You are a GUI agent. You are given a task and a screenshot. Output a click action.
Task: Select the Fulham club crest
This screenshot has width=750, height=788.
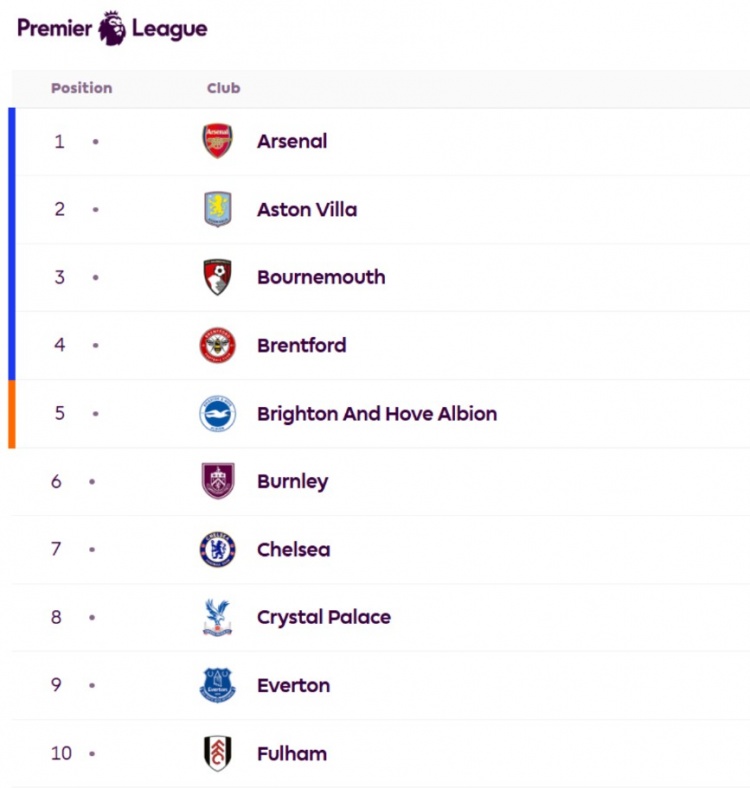(218, 753)
